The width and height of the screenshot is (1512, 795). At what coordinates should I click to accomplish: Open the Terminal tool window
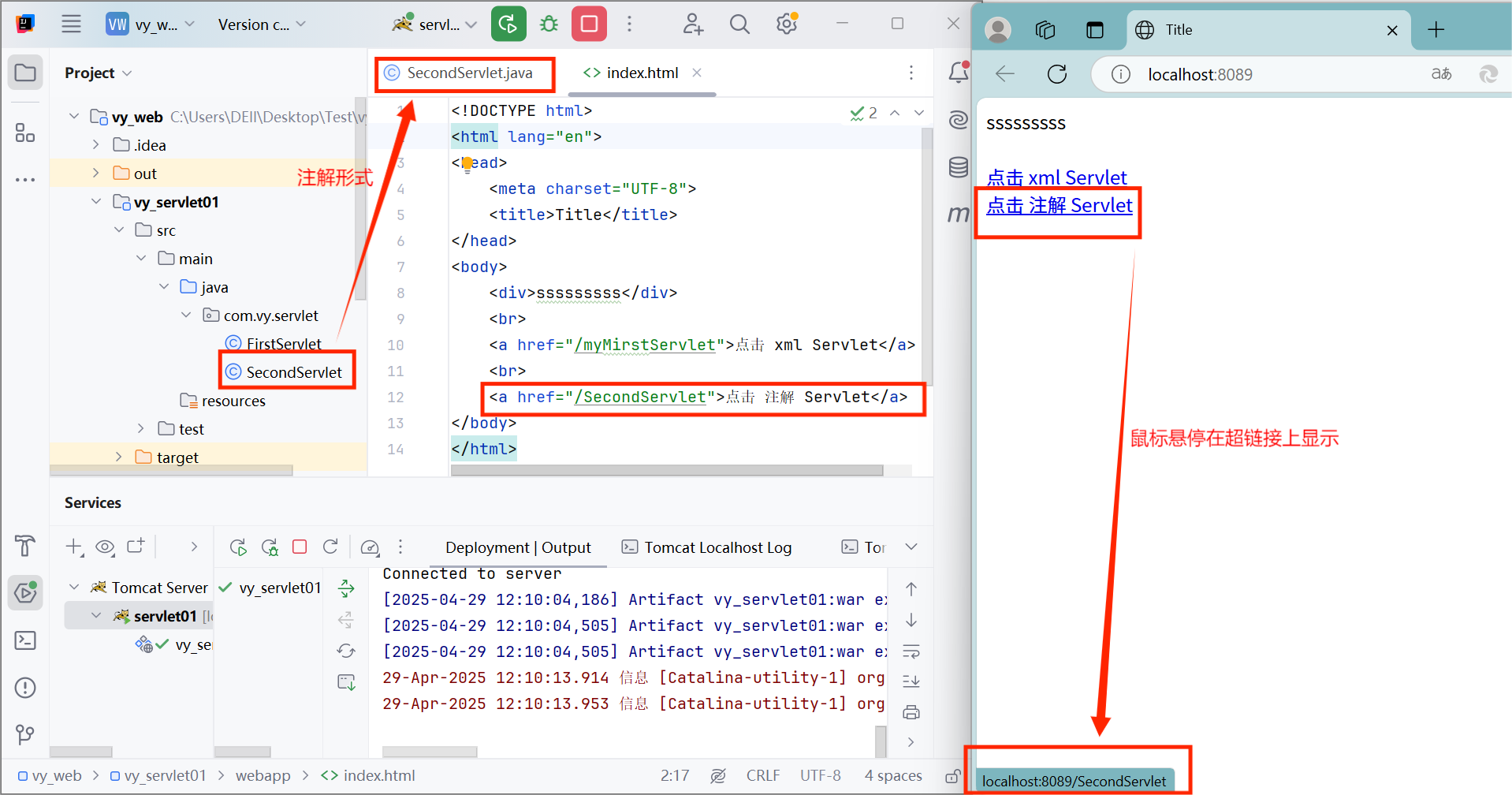point(24,640)
